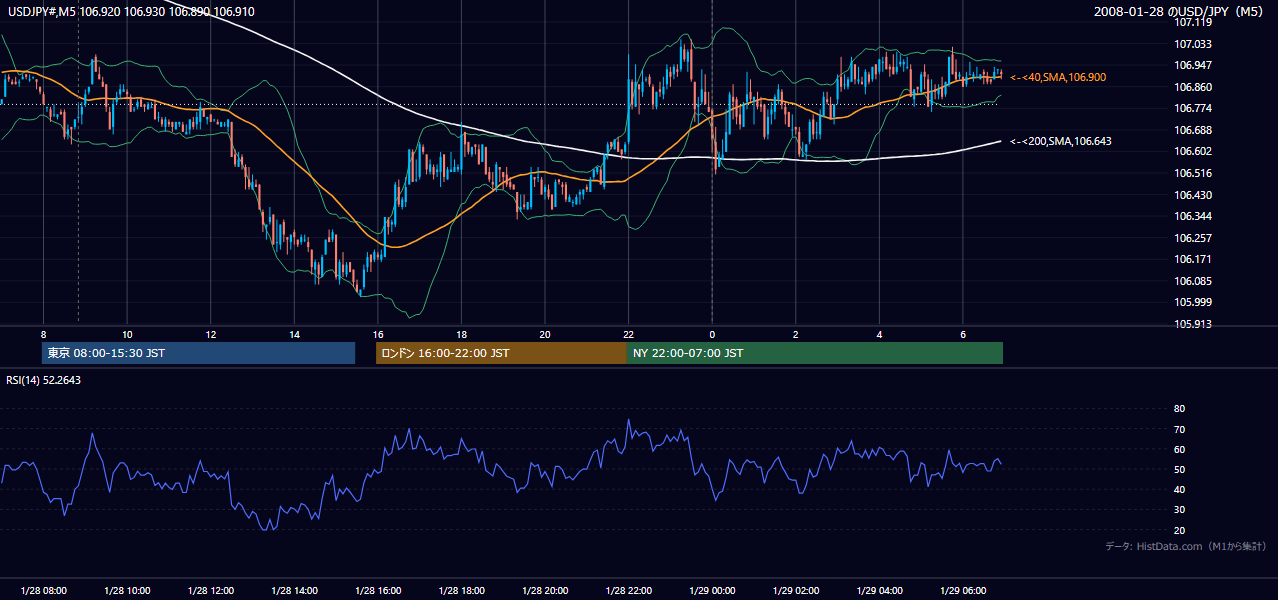
Task: Click the 1/28 14:00 time label
Action: coord(294,590)
